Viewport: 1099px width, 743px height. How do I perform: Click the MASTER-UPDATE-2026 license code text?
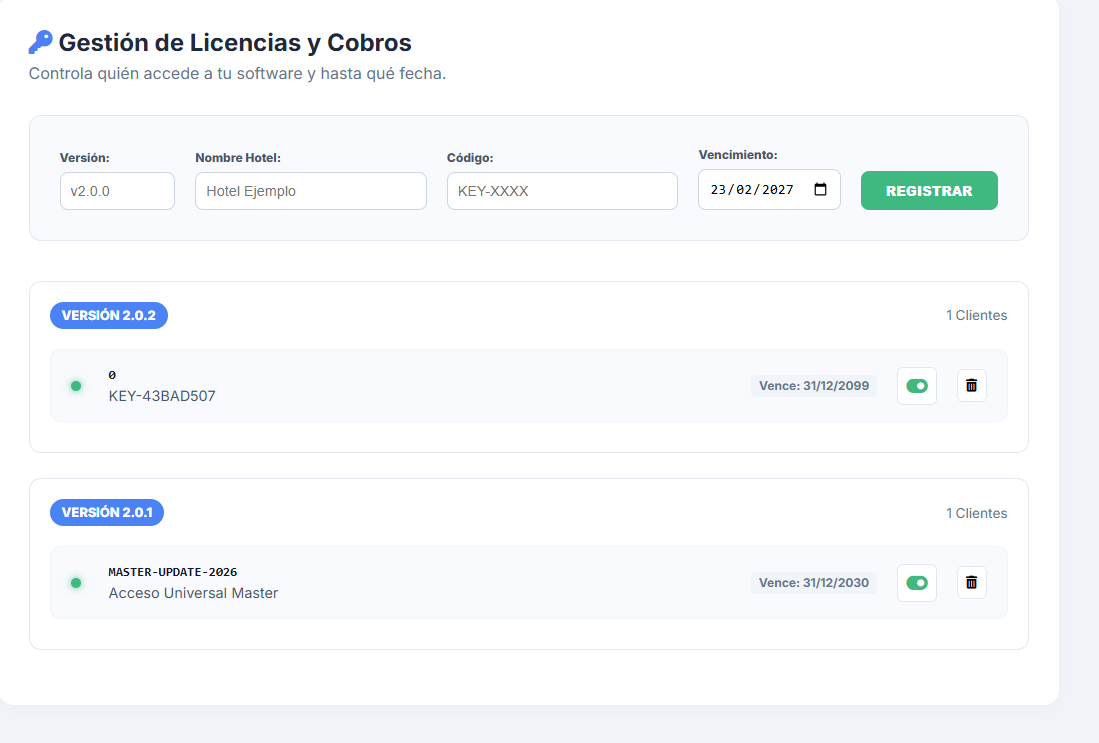click(172, 572)
